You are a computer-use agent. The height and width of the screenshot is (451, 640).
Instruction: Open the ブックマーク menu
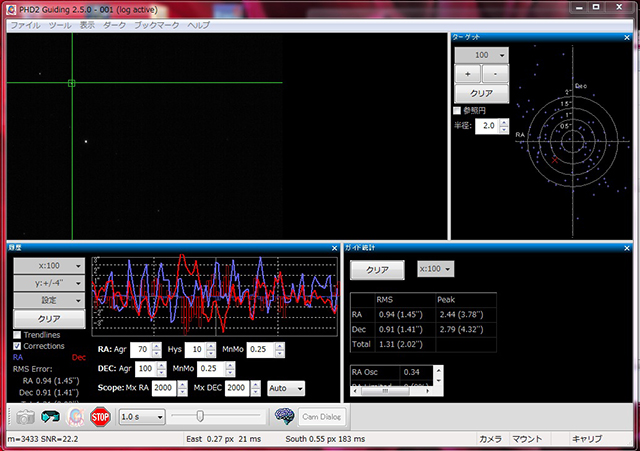click(x=157, y=25)
